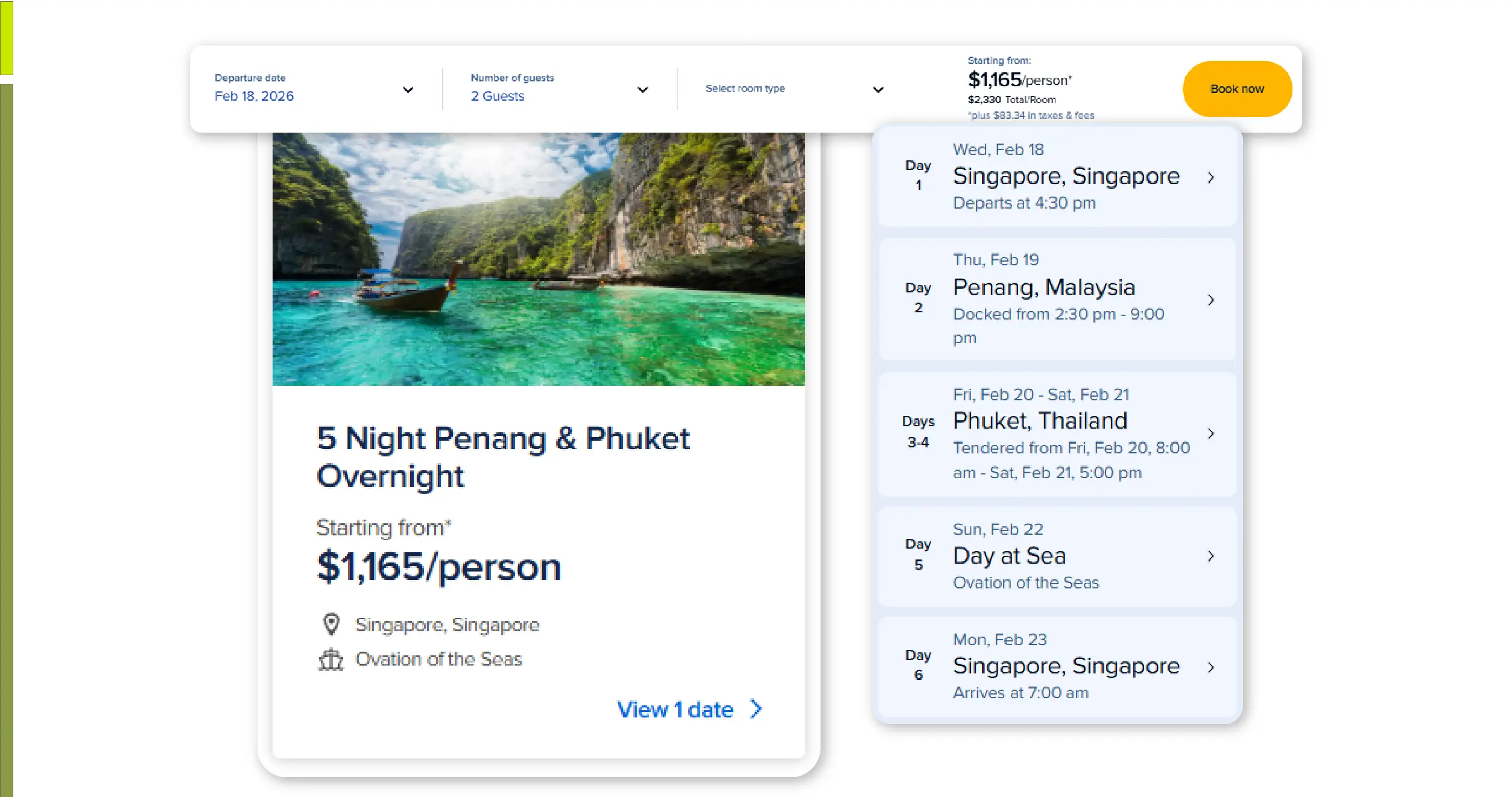Expand Penang, Malaysia day chevron

[1210, 300]
